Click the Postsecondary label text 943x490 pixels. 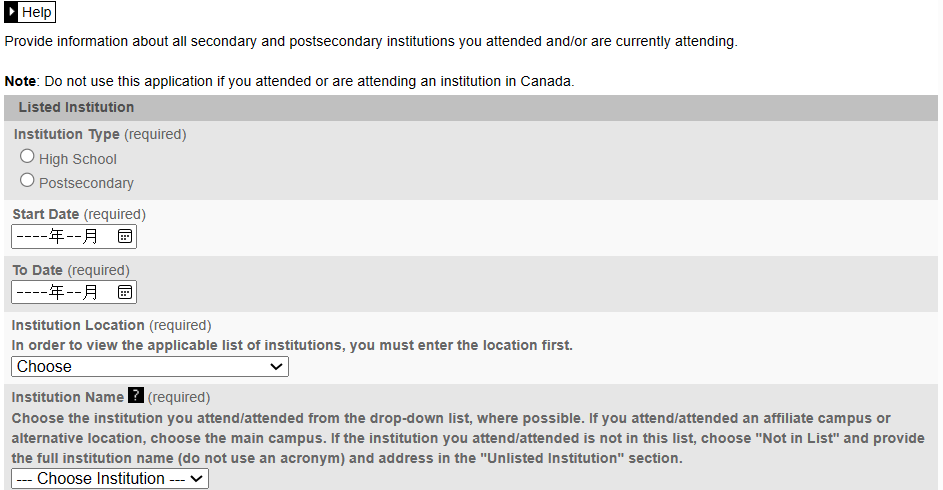pos(86,183)
